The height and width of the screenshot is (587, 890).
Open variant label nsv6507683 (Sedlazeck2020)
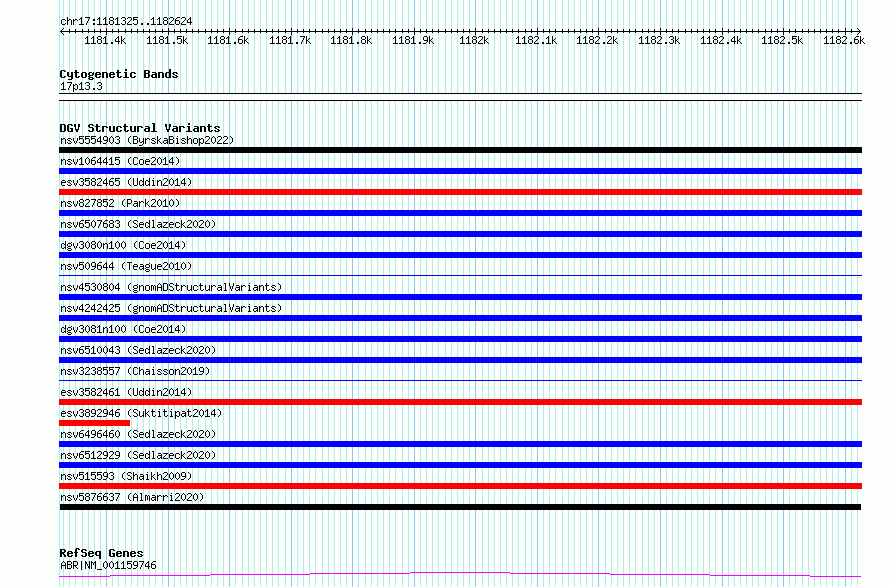pyautogui.click(x=138, y=224)
